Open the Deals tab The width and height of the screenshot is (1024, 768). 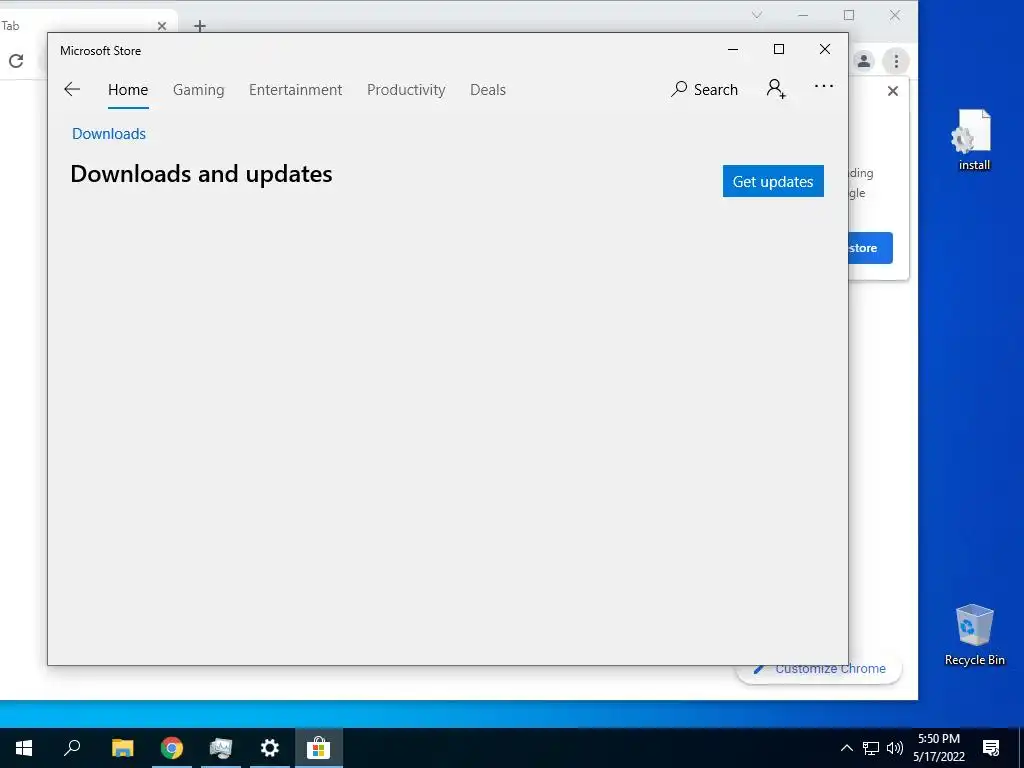click(x=488, y=90)
